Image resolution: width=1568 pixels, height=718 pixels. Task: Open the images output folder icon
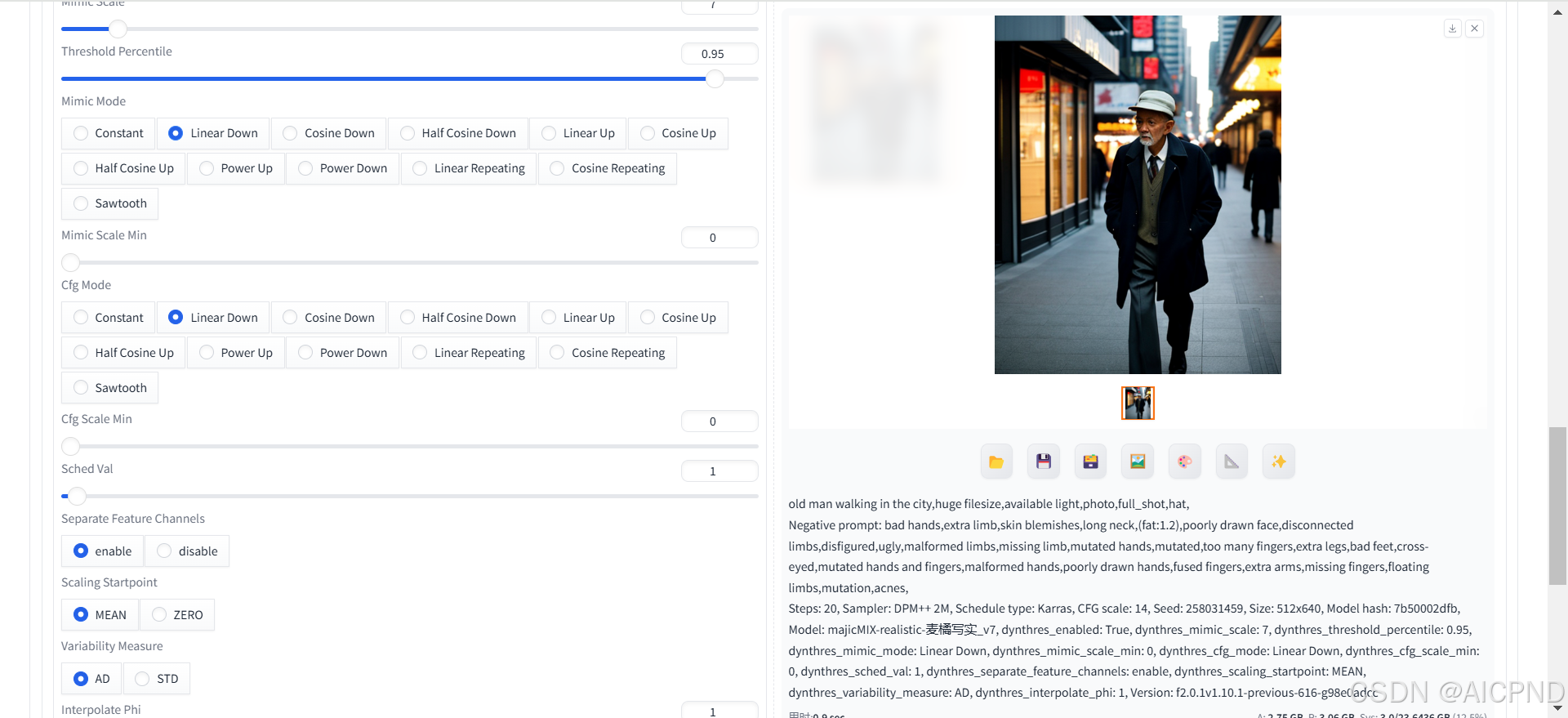(x=996, y=462)
